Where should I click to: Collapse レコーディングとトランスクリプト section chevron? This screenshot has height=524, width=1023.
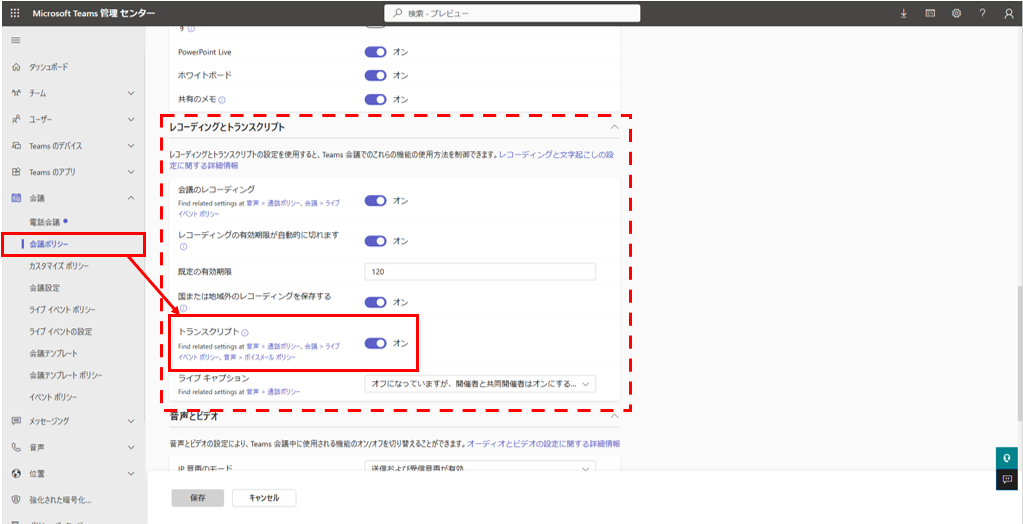(x=614, y=127)
